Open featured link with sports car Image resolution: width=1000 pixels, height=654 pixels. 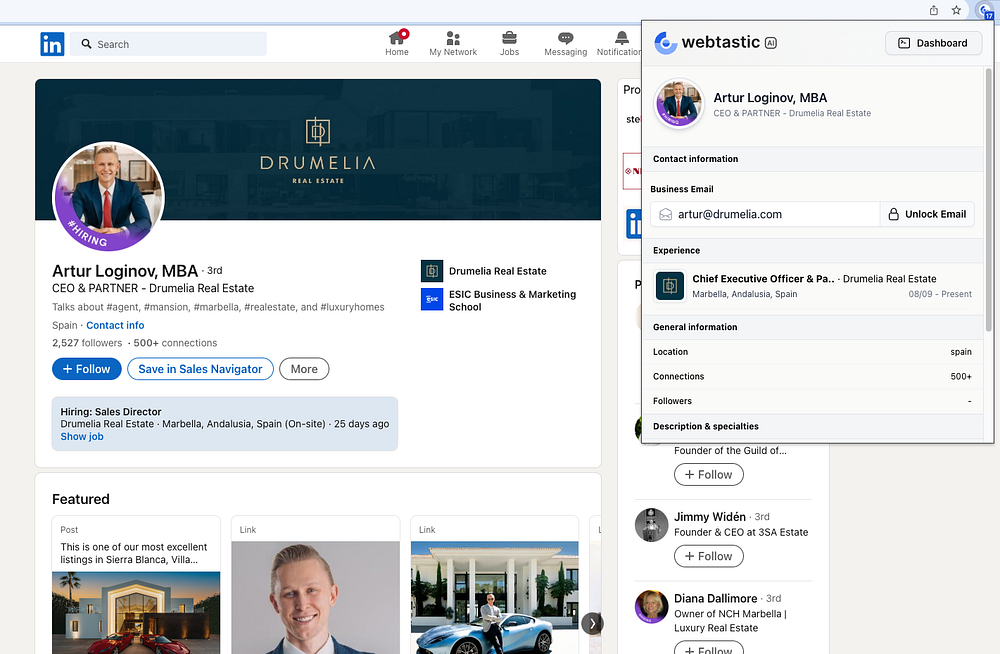pyautogui.click(x=495, y=584)
